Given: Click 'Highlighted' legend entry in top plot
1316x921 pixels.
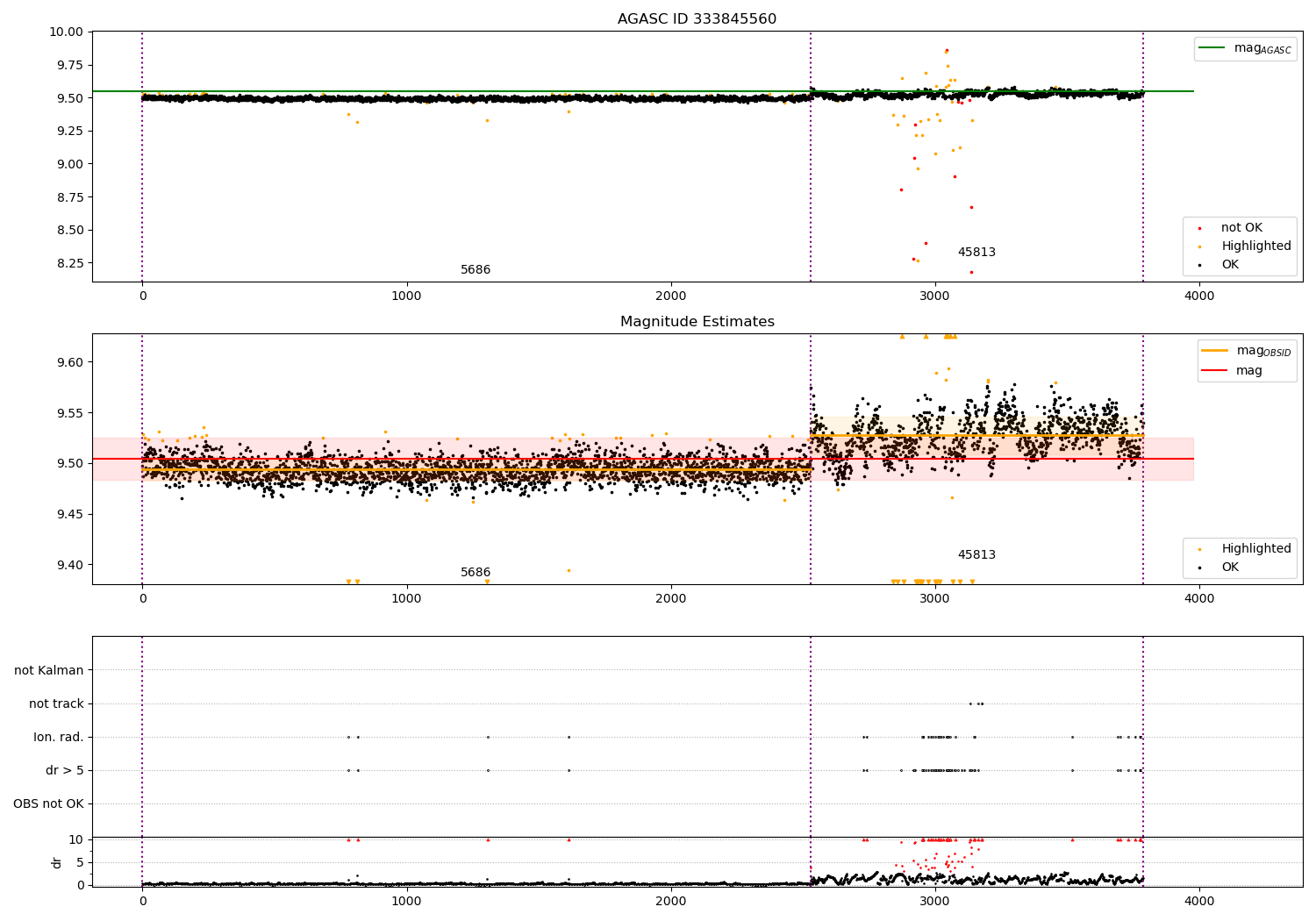Looking at the screenshot, I should pos(1256,246).
